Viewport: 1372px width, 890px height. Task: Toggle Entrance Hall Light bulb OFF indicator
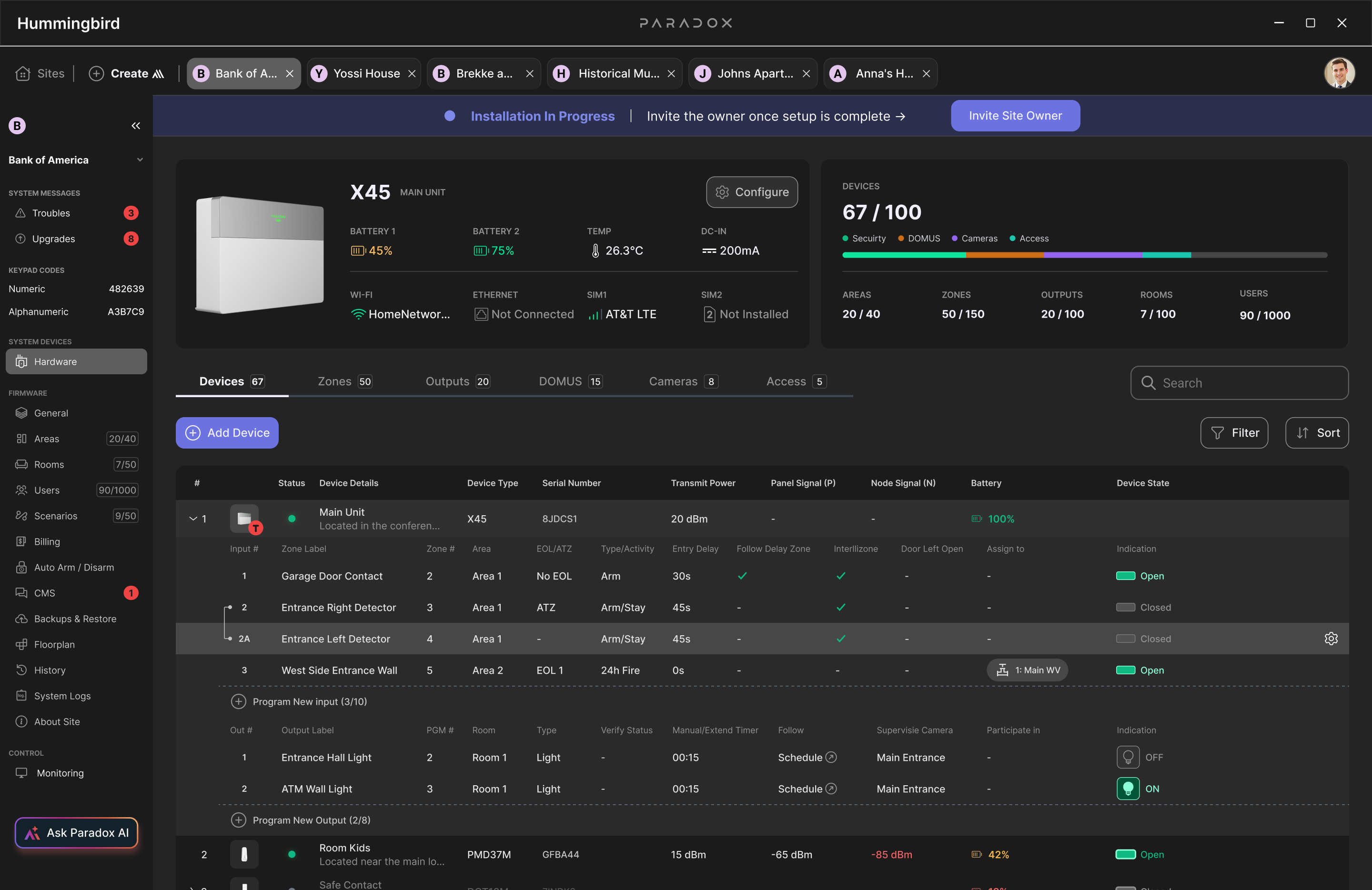coord(1128,758)
